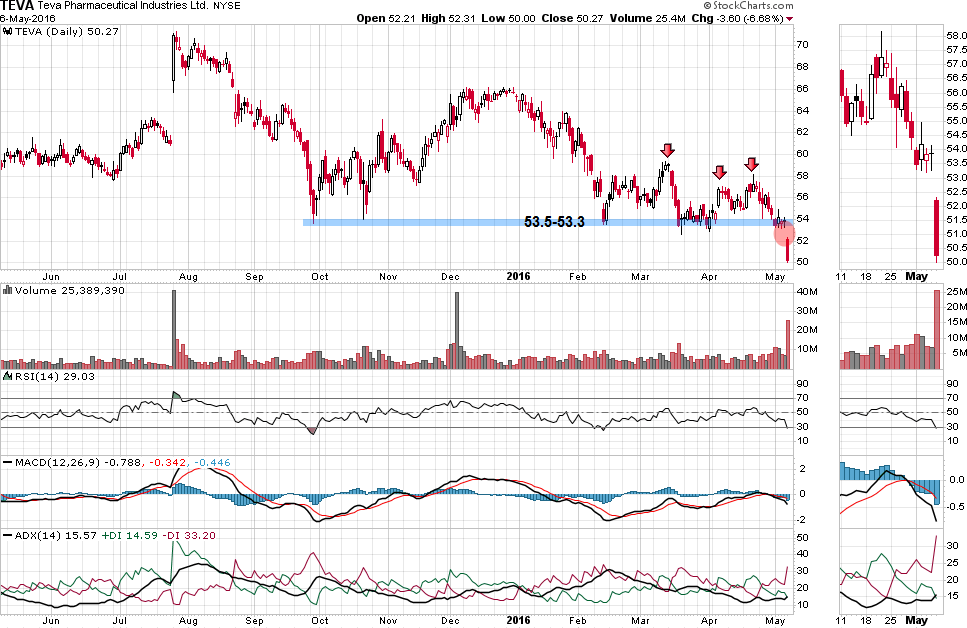The image size is (967, 628).
Task: Click the red -DI 33.20 value
Action: [x=189, y=535]
